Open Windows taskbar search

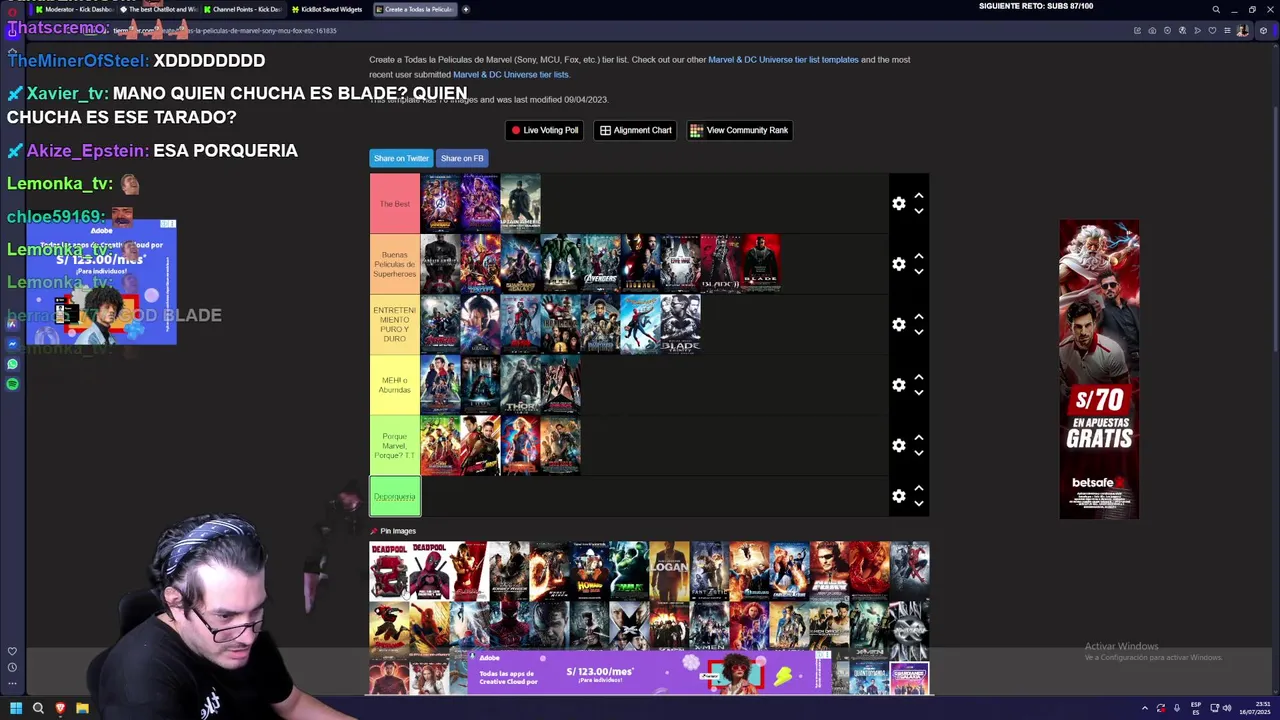[x=38, y=708]
